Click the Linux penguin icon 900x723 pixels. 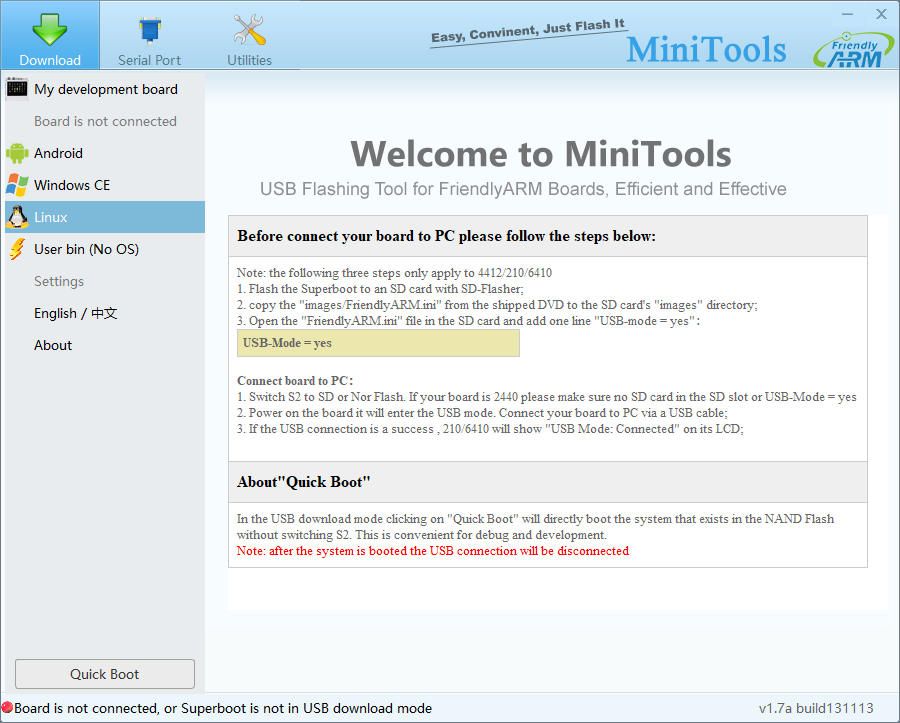[x=17, y=217]
